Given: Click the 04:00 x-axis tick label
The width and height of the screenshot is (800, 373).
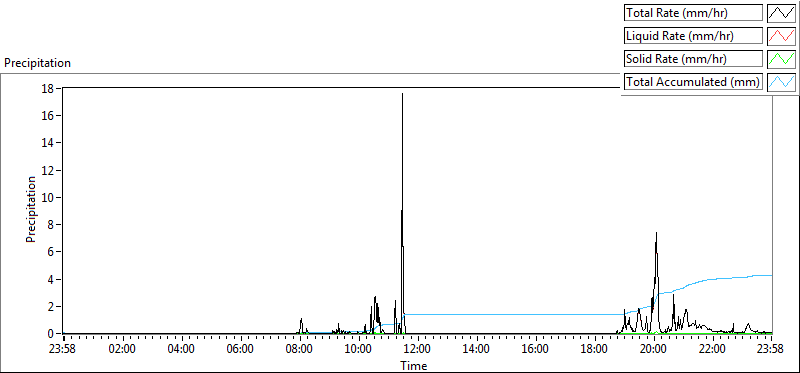Looking at the screenshot, I should pyautogui.click(x=182, y=350).
